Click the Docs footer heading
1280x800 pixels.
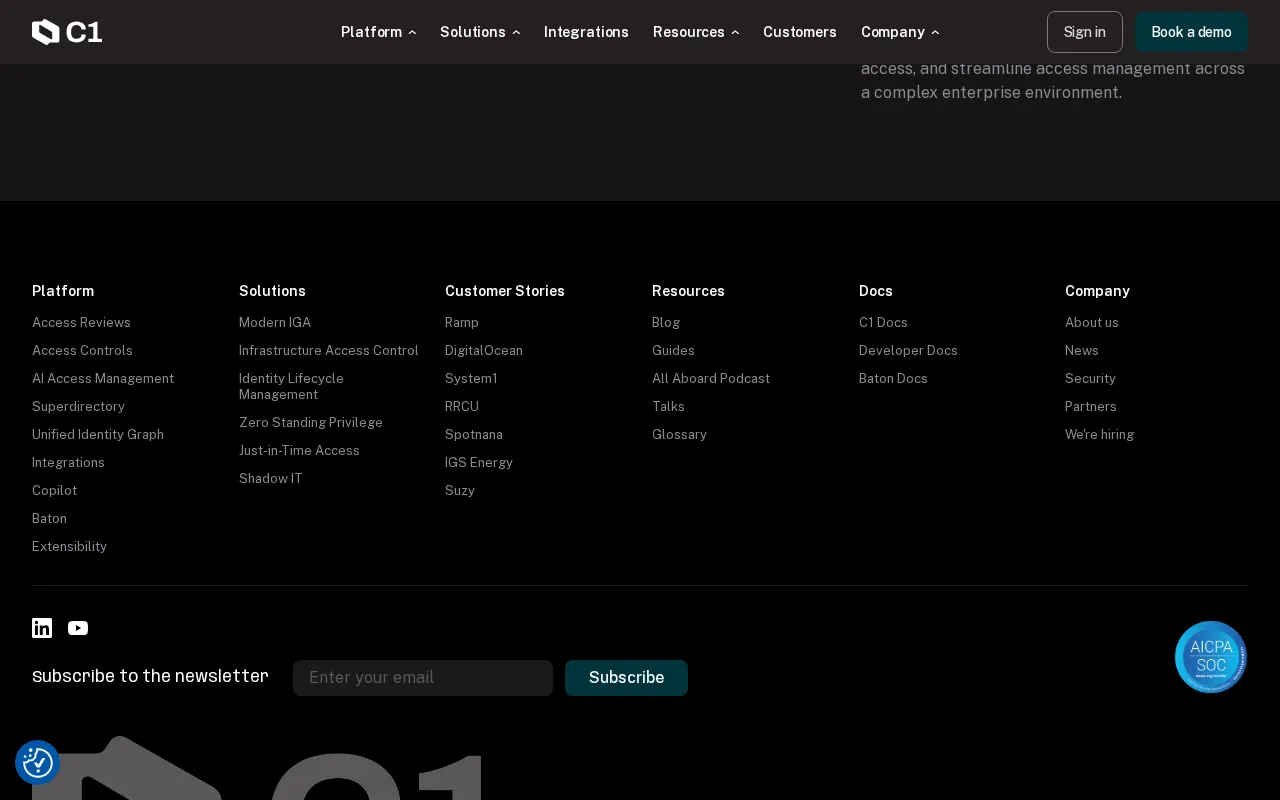point(876,291)
